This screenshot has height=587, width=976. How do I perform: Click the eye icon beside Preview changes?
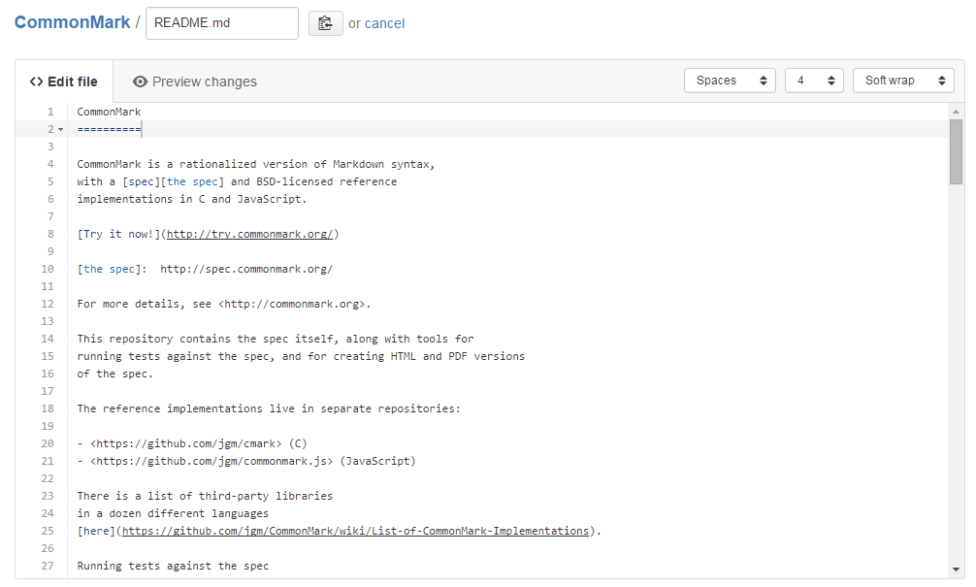click(x=140, y=82)
